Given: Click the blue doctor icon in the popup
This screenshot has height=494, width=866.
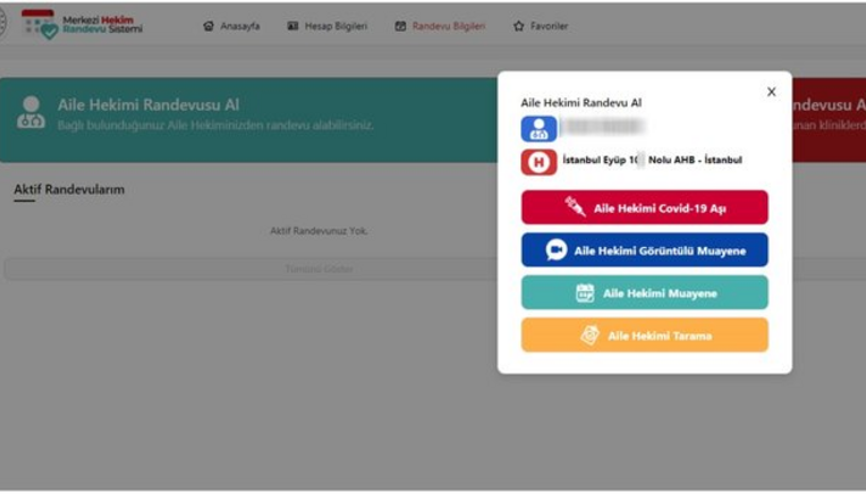Looking at the screenshot, I should 538,128.
